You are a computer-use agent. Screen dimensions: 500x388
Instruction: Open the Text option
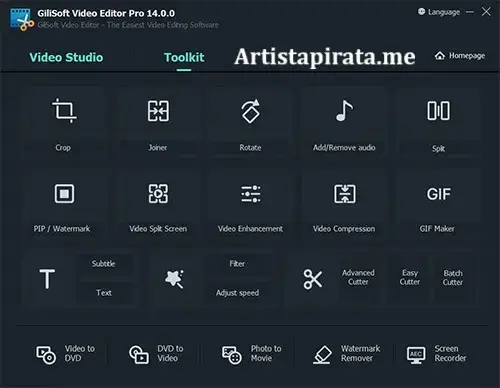pos(104,293)
